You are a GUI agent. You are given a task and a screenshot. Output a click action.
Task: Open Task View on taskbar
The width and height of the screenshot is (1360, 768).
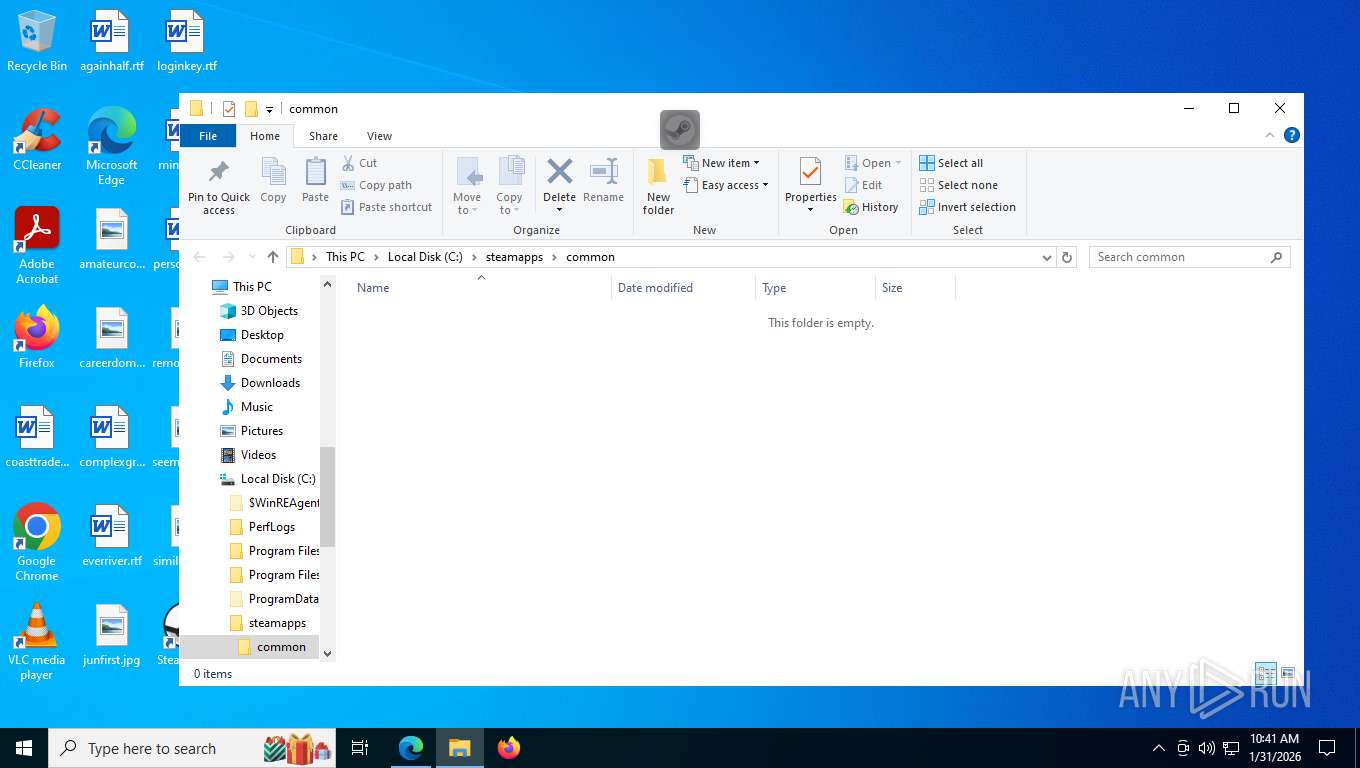coord(360,748)
